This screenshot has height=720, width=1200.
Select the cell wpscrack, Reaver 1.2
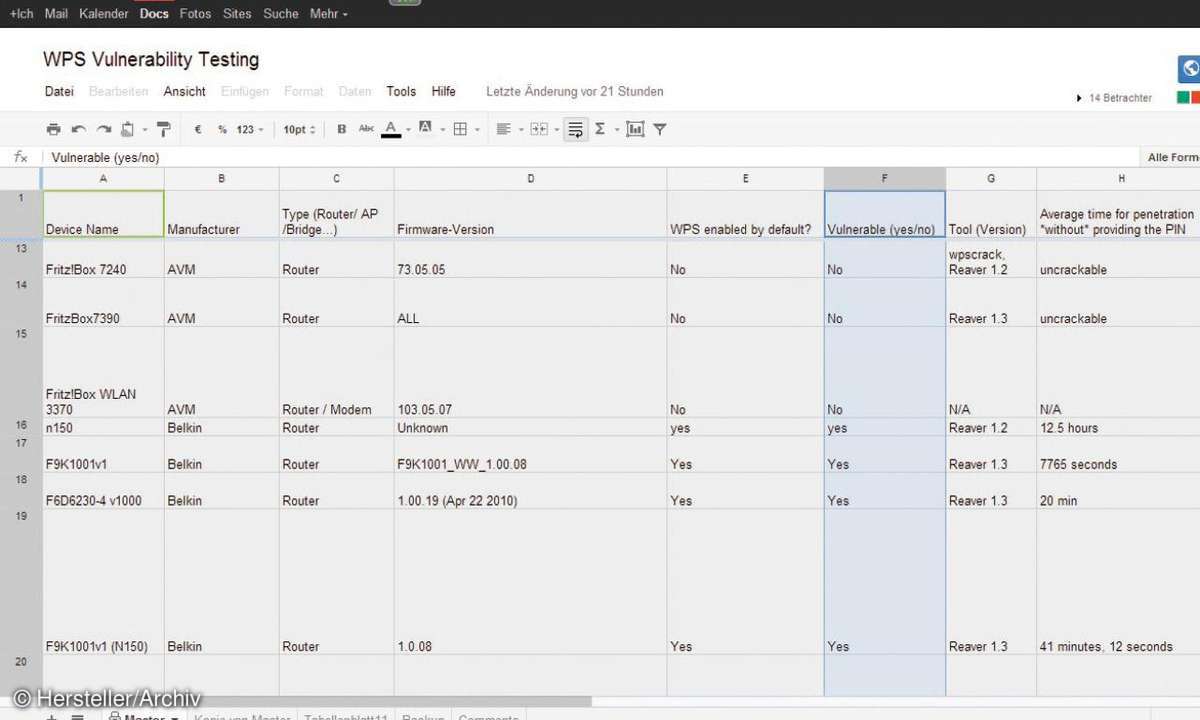pos(991,258)
